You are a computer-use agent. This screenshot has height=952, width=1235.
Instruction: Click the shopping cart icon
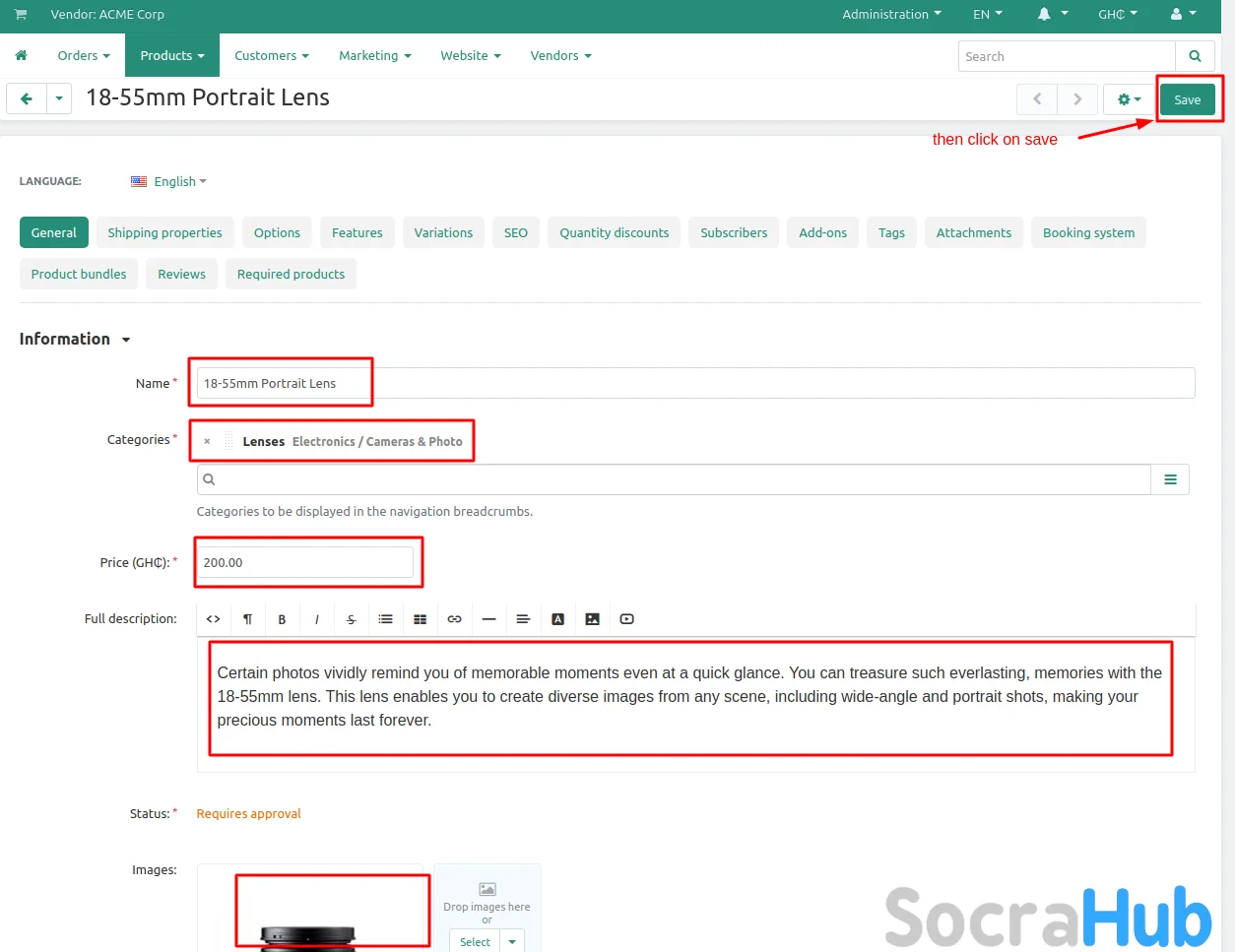(21, 15)
